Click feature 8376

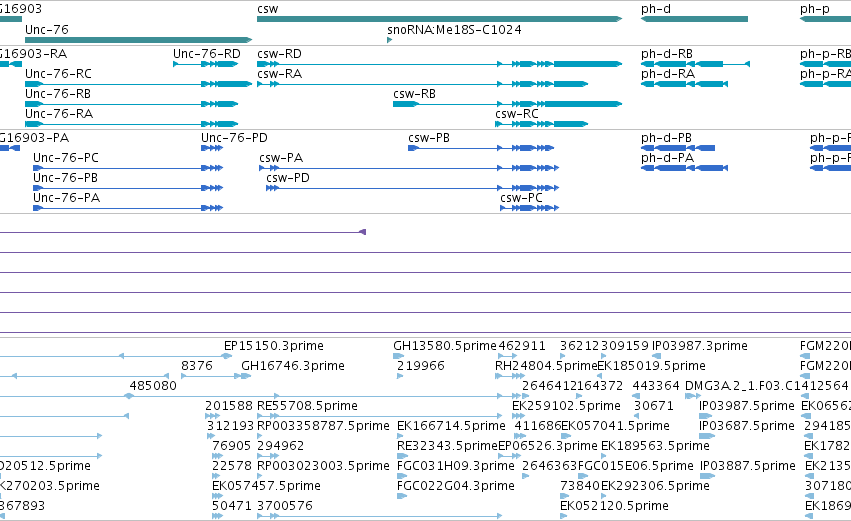[196, 366]
